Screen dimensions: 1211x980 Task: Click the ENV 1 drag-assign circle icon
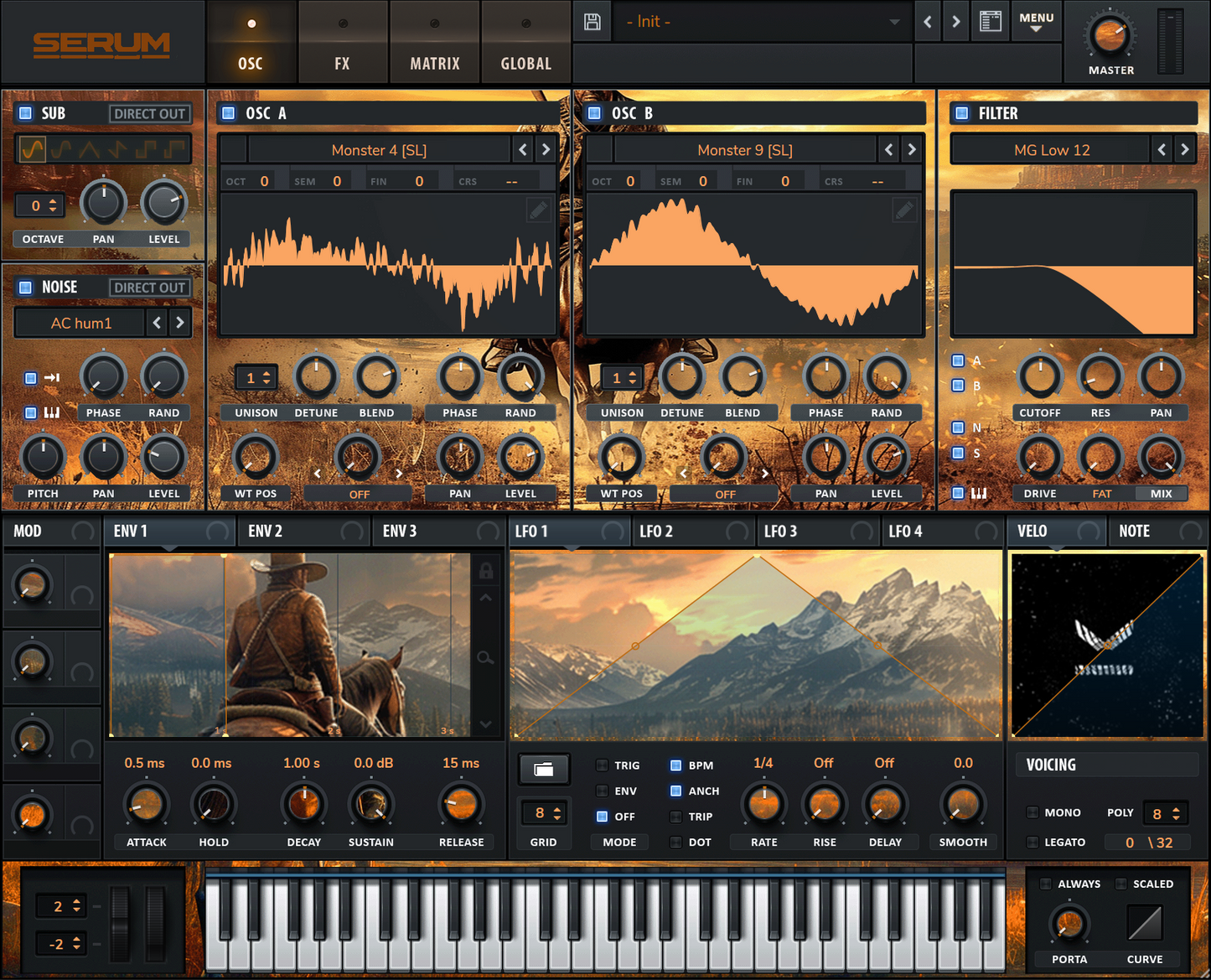pos(217,531)
